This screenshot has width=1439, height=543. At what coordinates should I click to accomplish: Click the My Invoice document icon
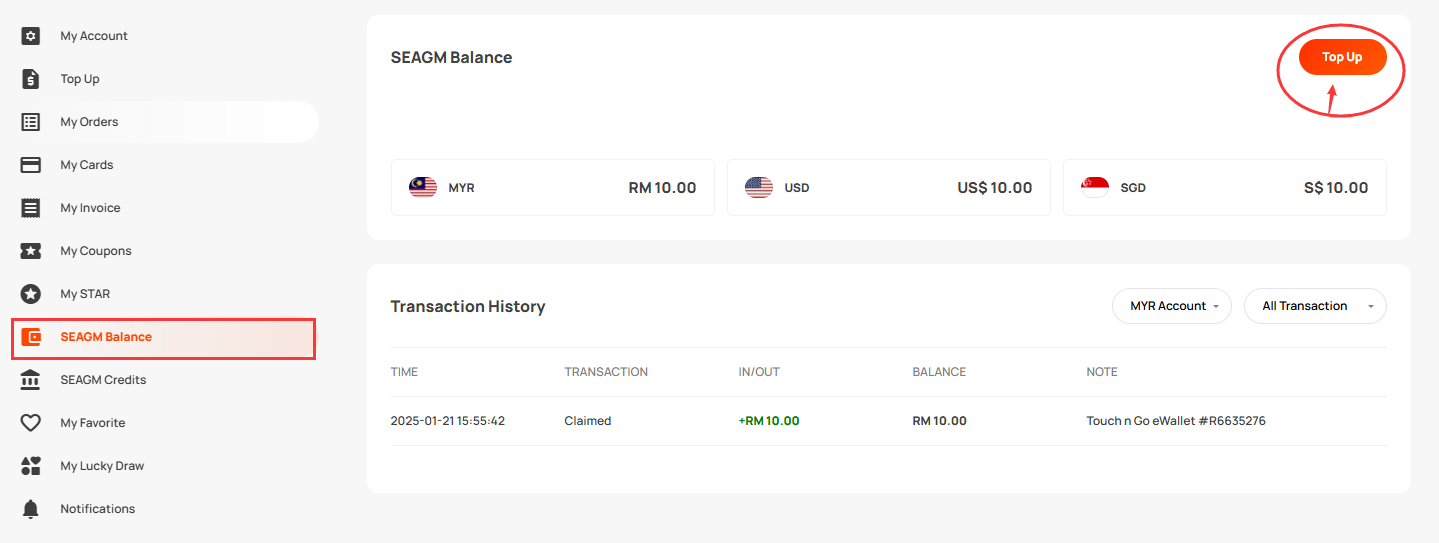tap(31, 208)
